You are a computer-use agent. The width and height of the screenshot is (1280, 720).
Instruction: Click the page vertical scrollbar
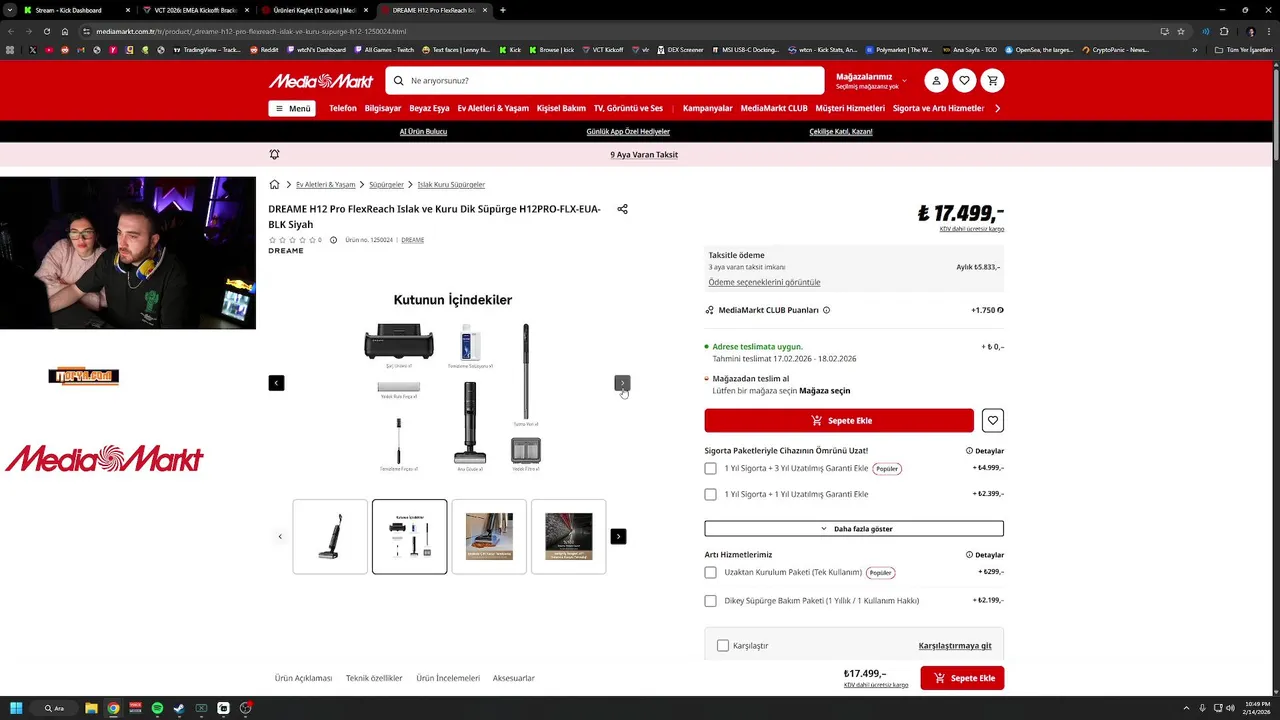click(x=1276, y=115)
